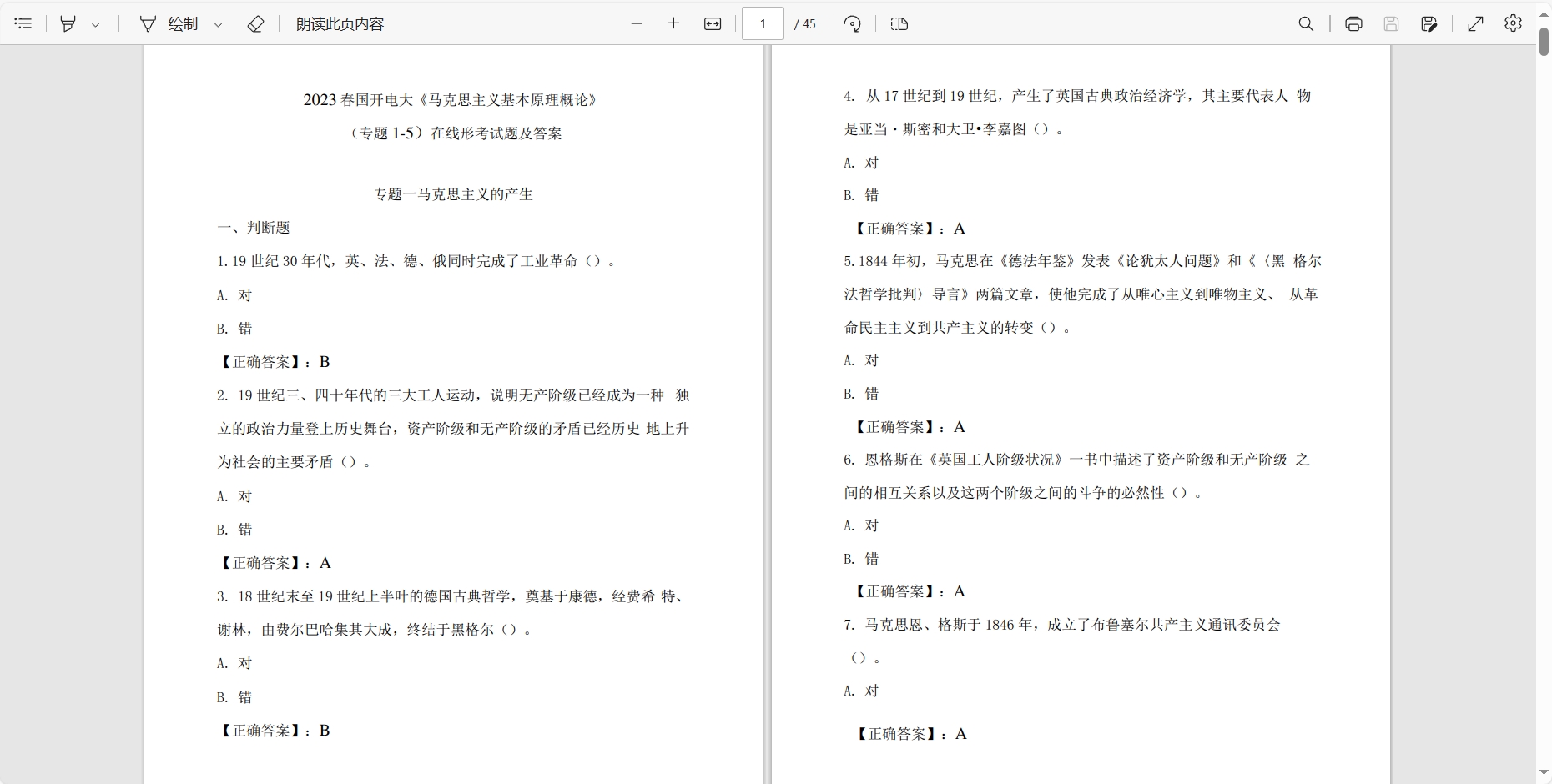The height and width of the screenshot is (784, 1552).
Task: Activate the 绘制 draw tool
Action: (169, 23)
